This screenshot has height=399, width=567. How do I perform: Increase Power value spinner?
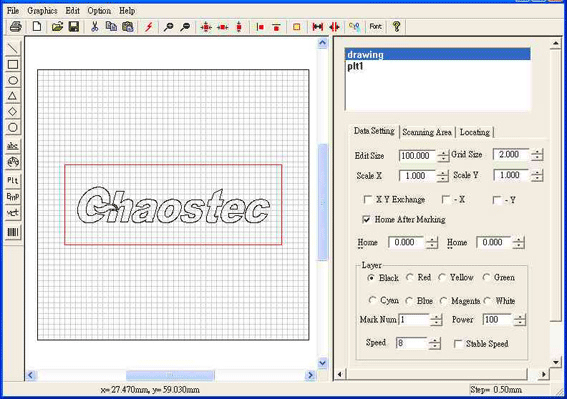point(520,317)
